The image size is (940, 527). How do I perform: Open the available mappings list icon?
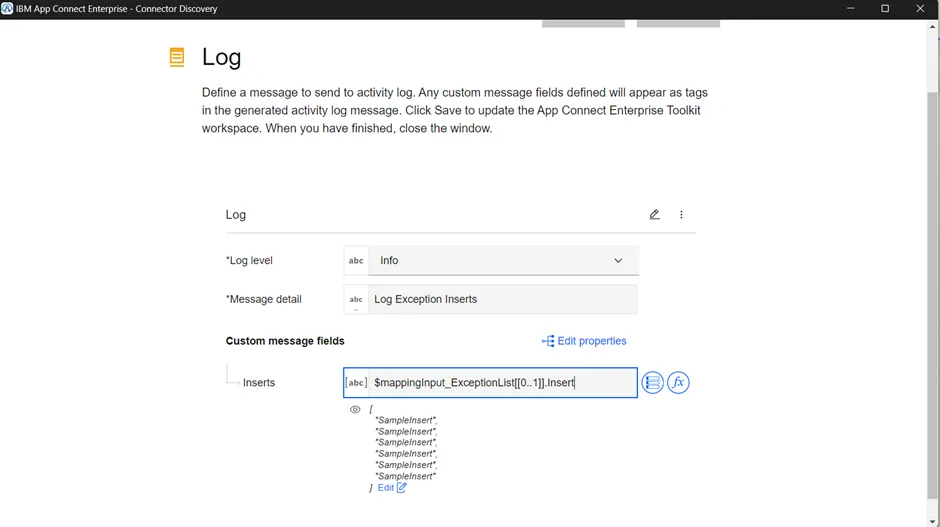[x=652, y=383]
